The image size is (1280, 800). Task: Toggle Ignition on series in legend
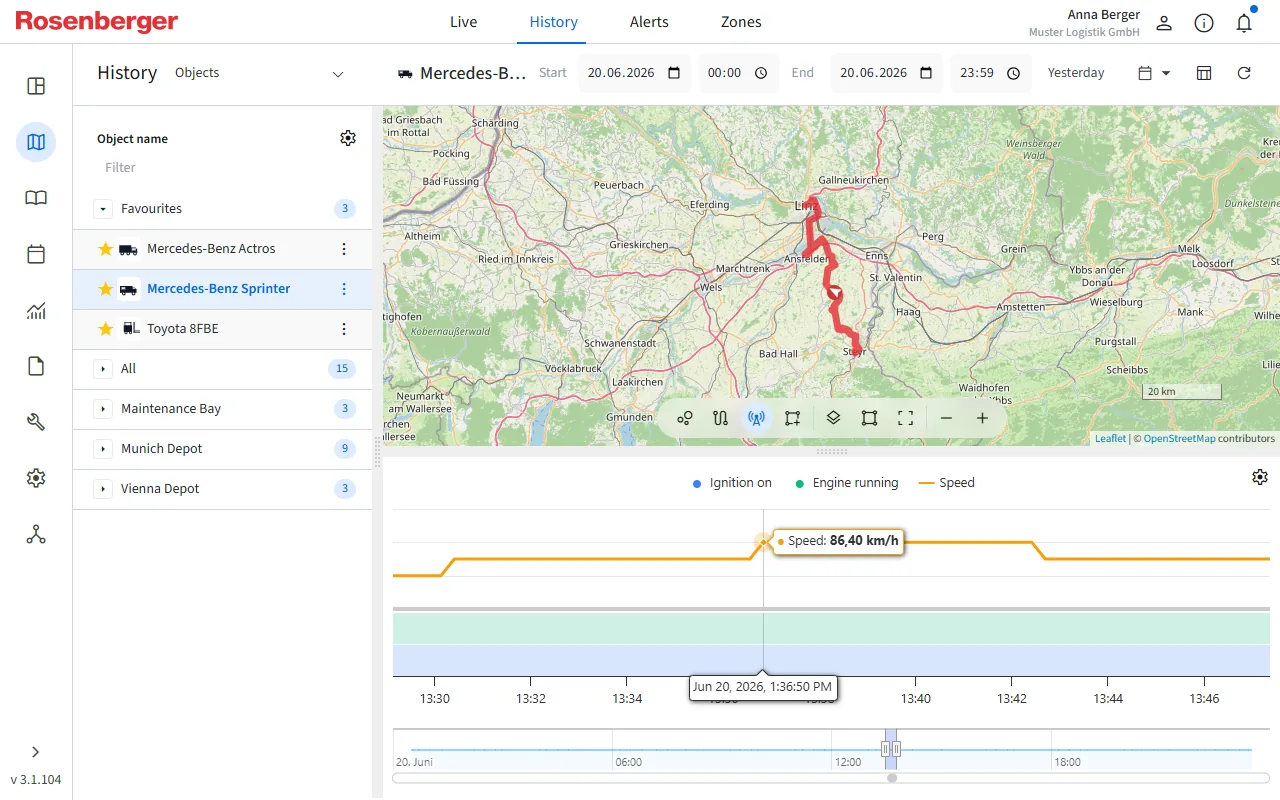point(732,483)
